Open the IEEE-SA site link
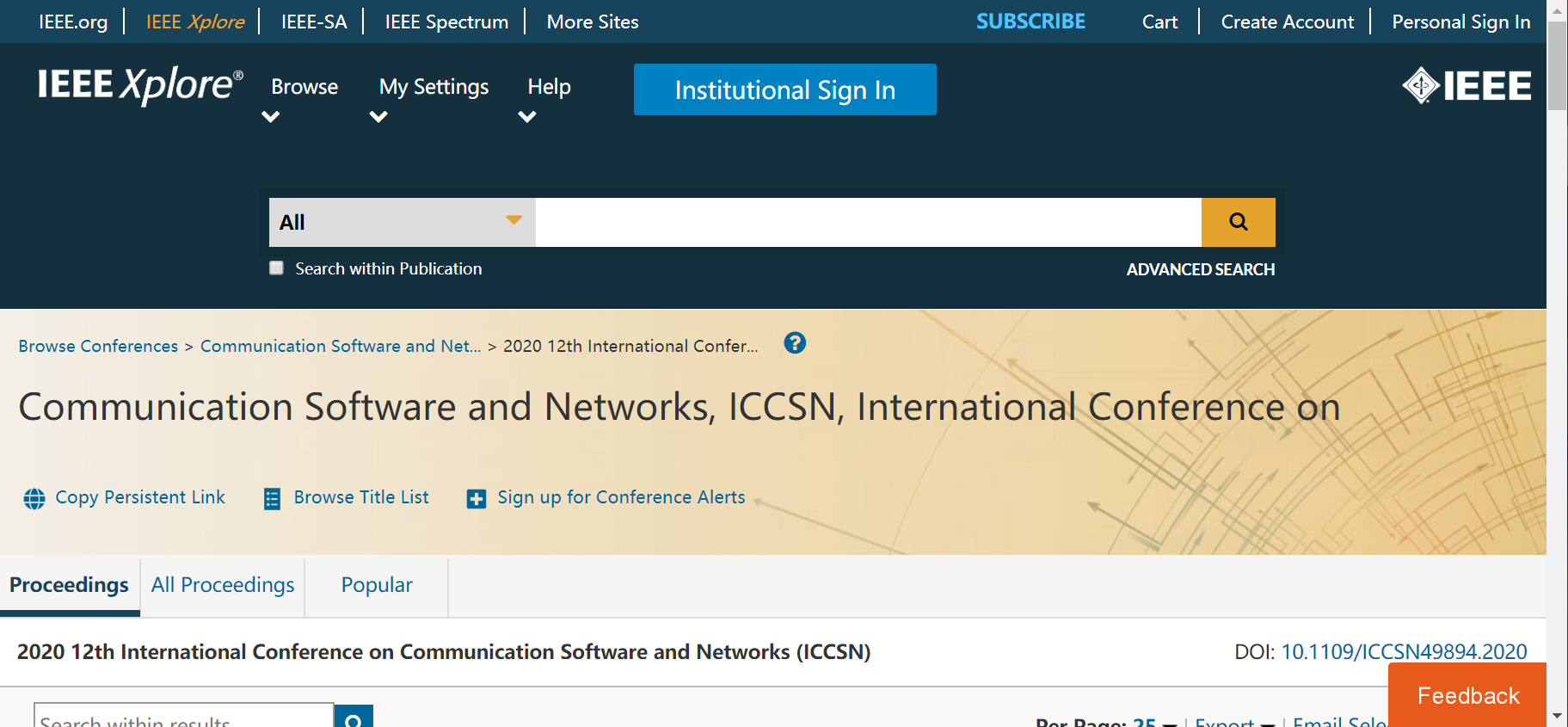The image size is (1568, 727). coord(314,22)
